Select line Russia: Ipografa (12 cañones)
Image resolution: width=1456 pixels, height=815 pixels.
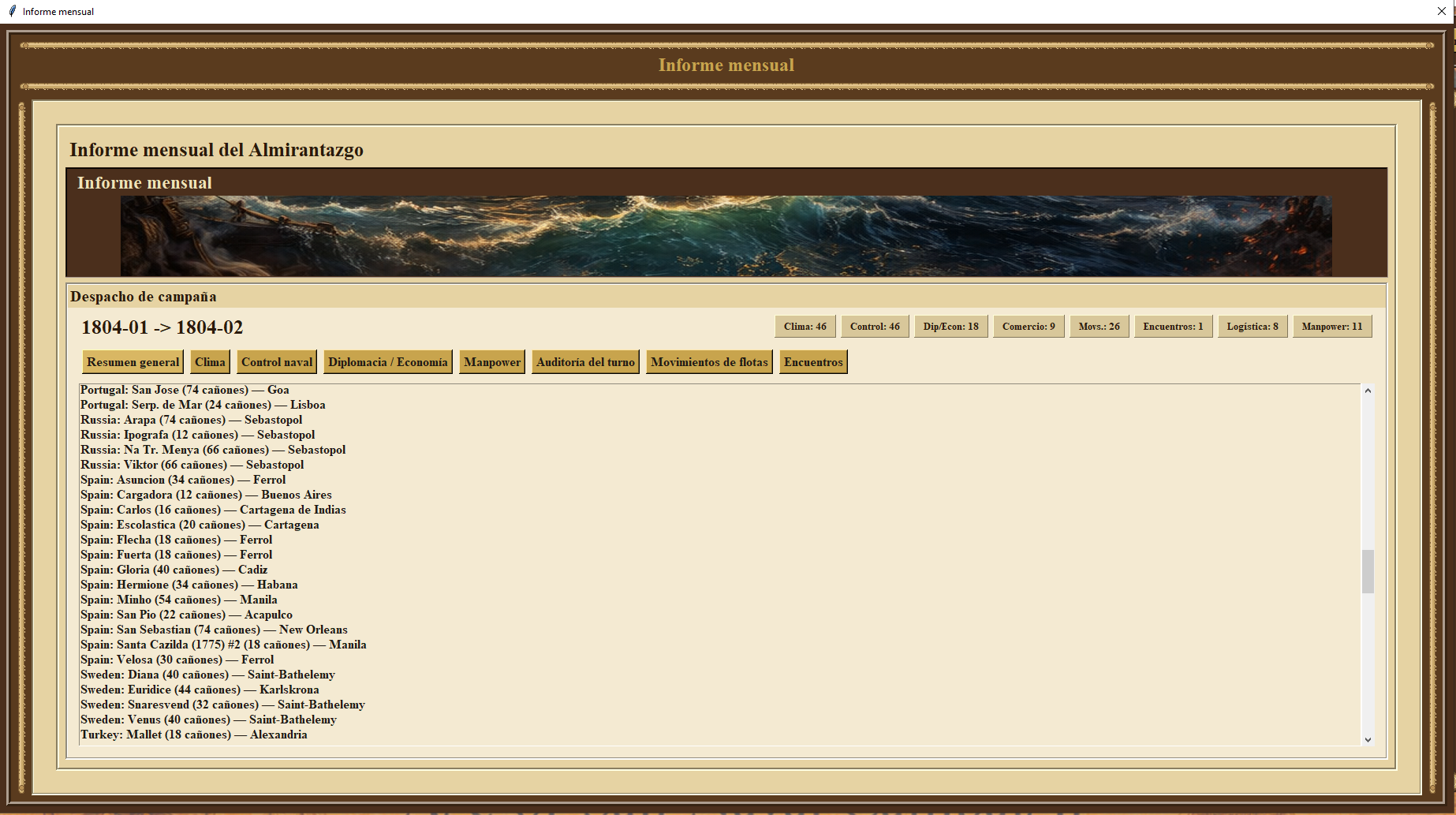tap(197, 435)
